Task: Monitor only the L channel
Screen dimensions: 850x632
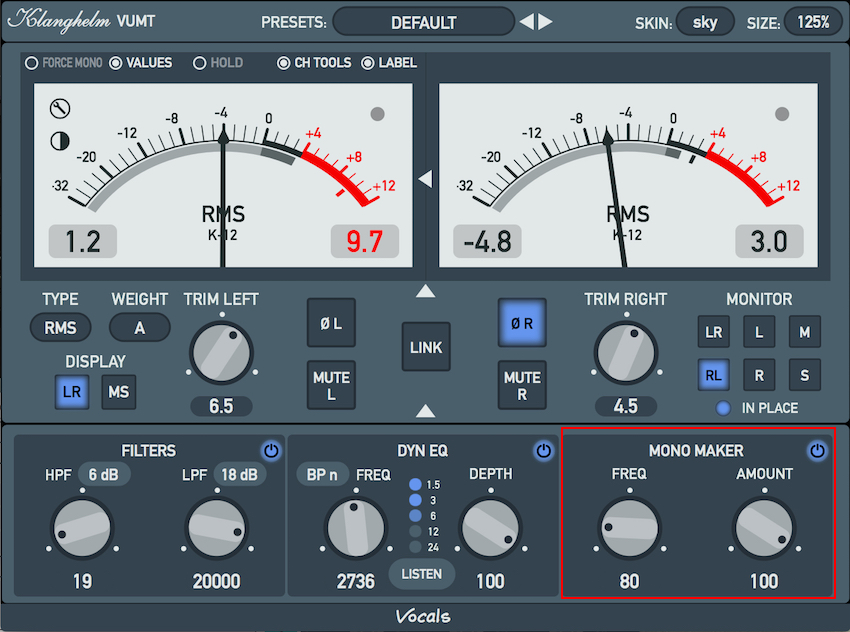Action: [759, 332]
